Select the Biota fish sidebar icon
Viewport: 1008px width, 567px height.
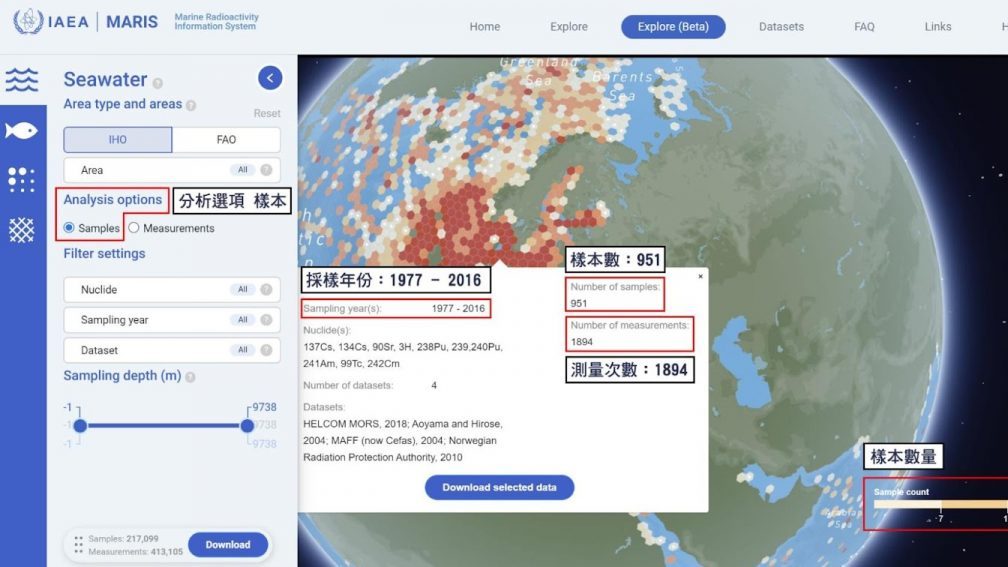(22, 130)
